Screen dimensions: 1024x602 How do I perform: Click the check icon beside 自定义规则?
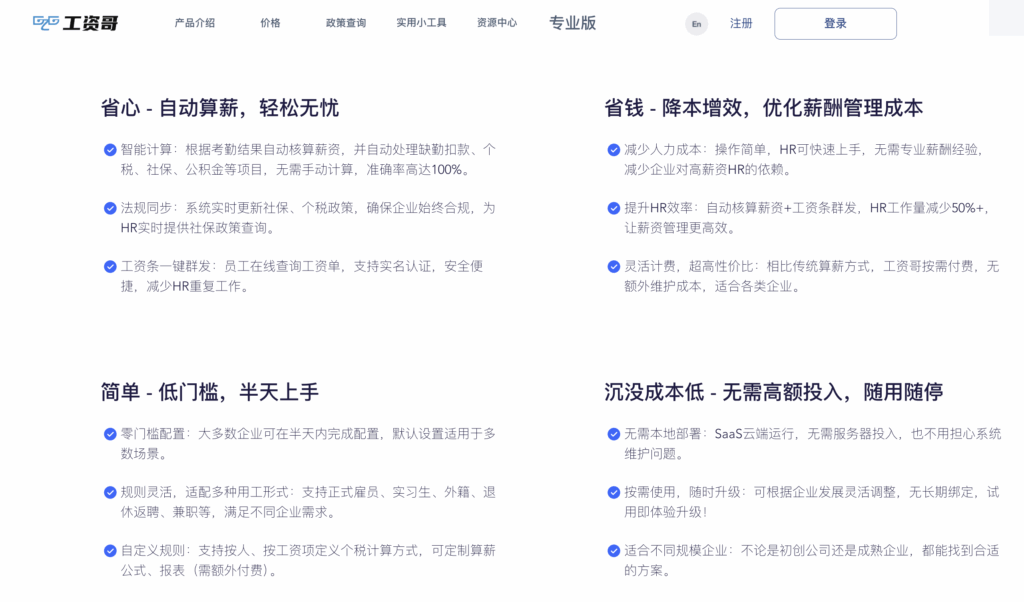(110, 550)
